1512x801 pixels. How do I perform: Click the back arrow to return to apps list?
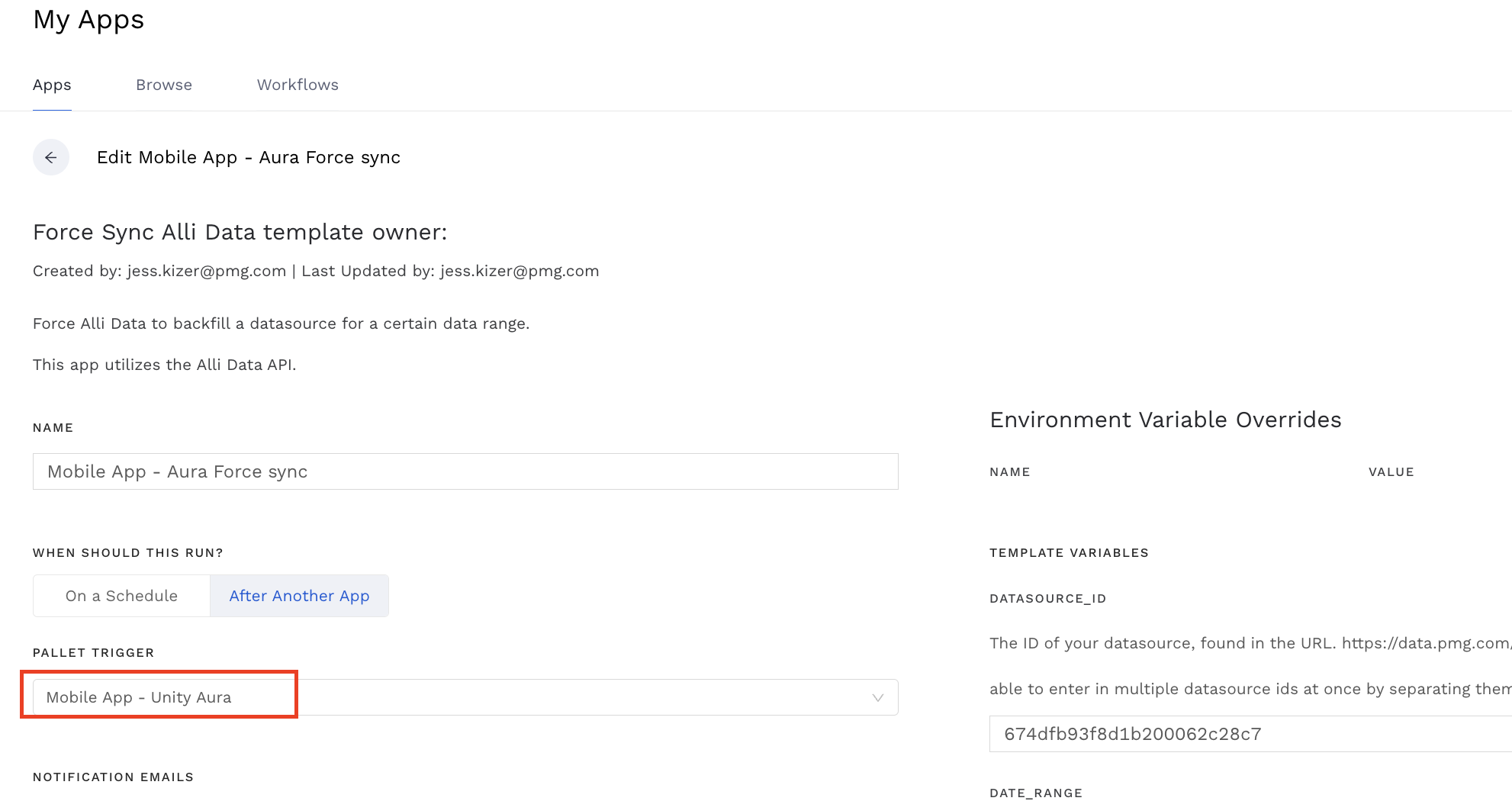point(50,158)
